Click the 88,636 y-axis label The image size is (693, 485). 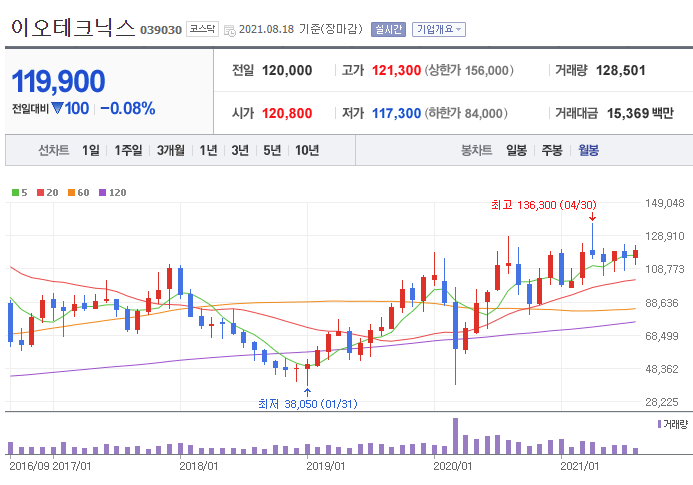coord(662,303)
